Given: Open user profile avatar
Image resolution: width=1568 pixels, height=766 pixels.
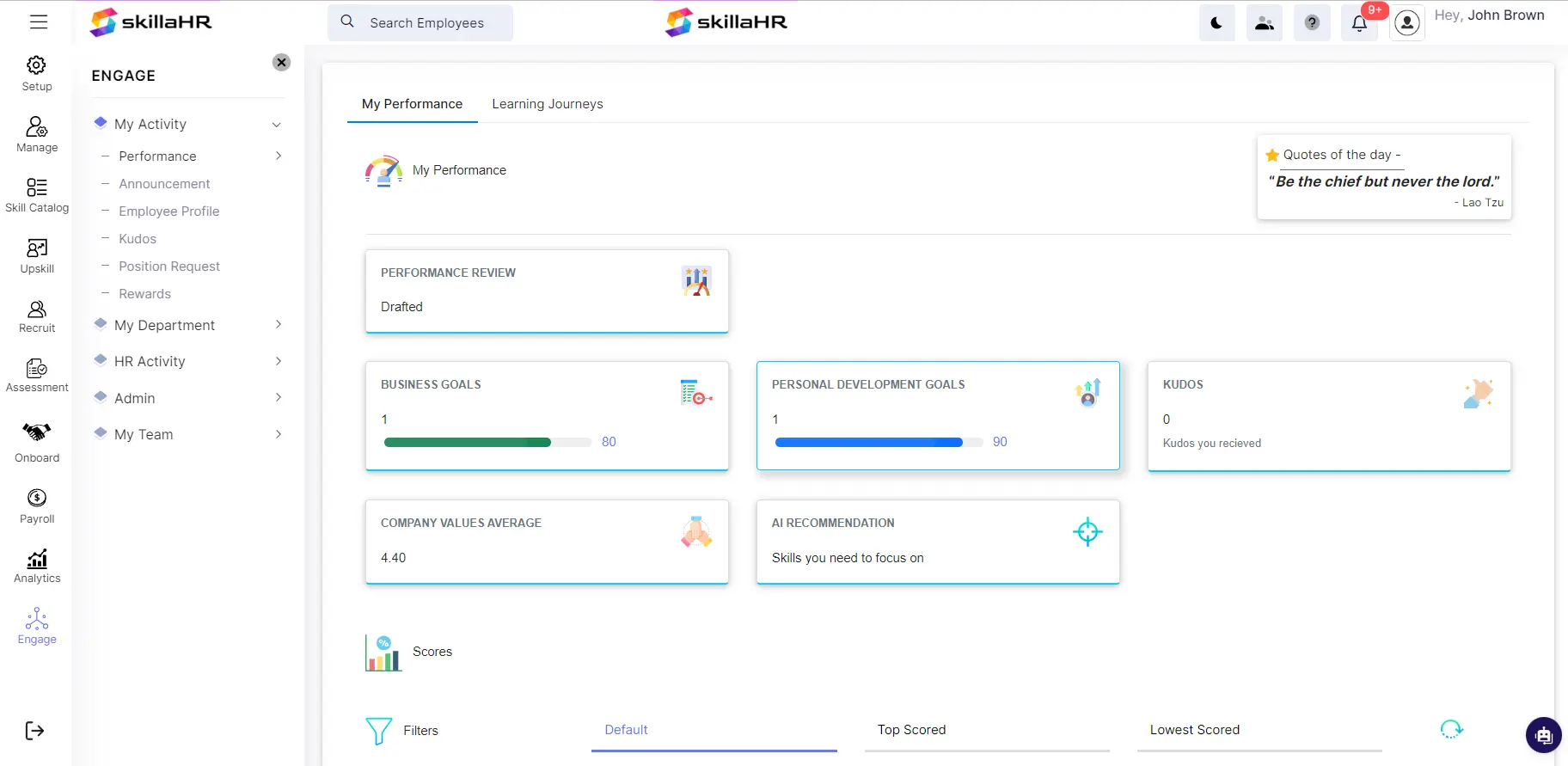Looking at the screenshot, I should pyautogui.click(x=1407, y=23).
